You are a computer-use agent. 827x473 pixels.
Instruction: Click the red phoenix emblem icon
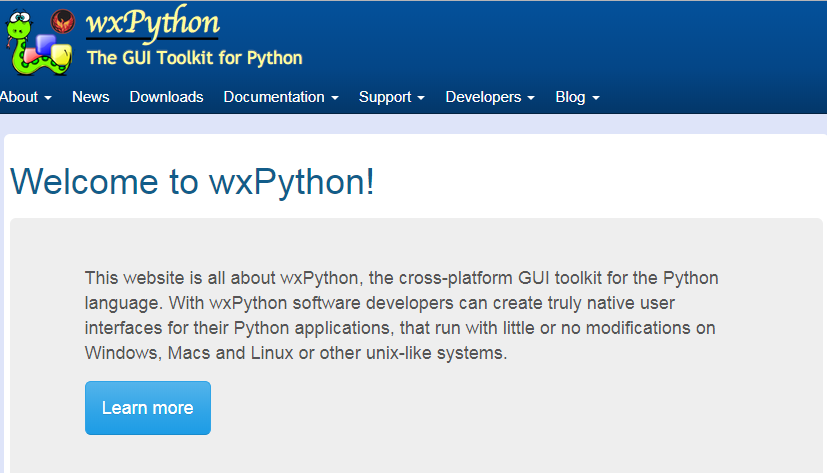pyautogui.click(x=62, y=22)
